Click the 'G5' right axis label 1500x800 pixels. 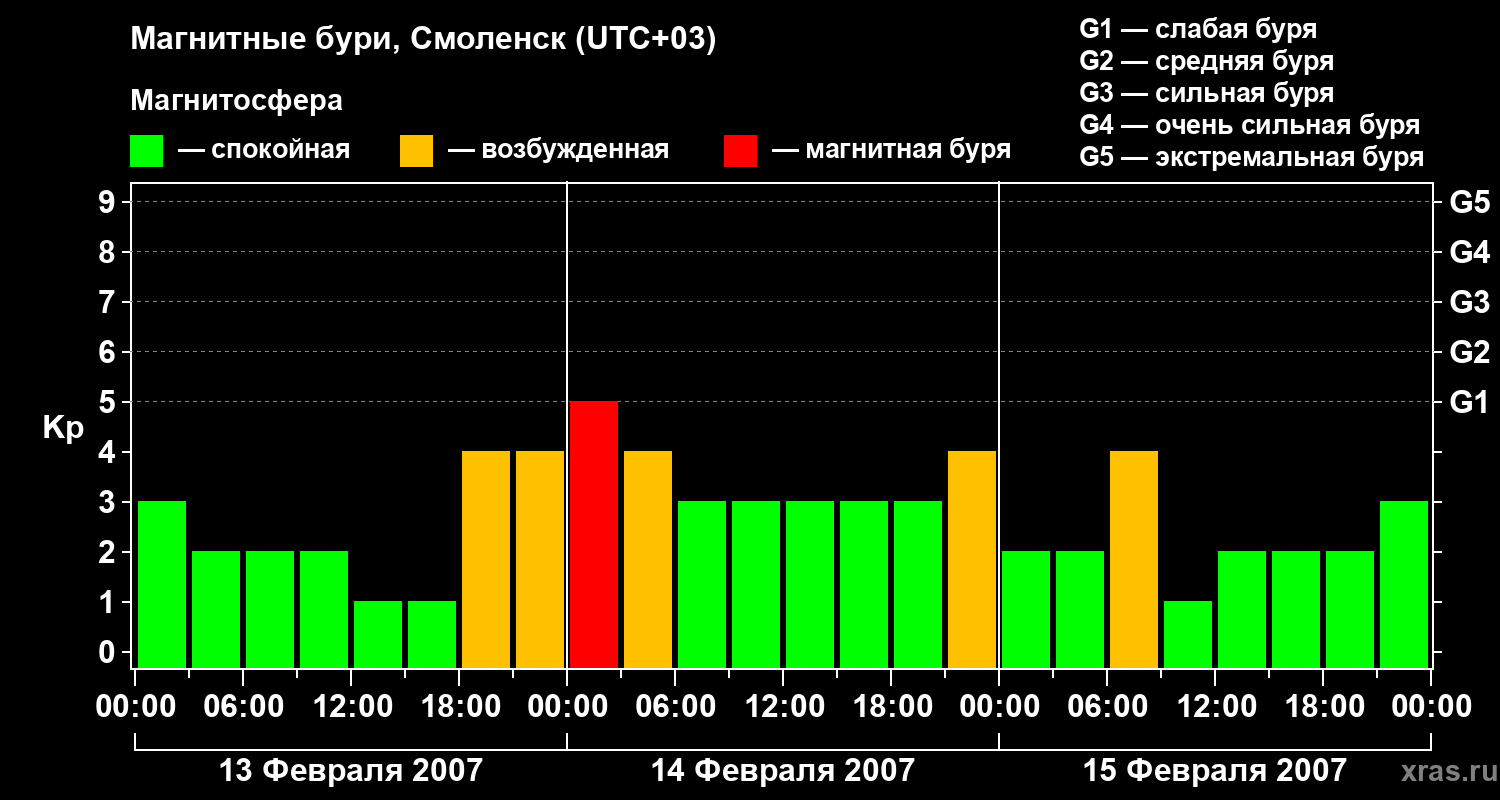[1469, 202]
